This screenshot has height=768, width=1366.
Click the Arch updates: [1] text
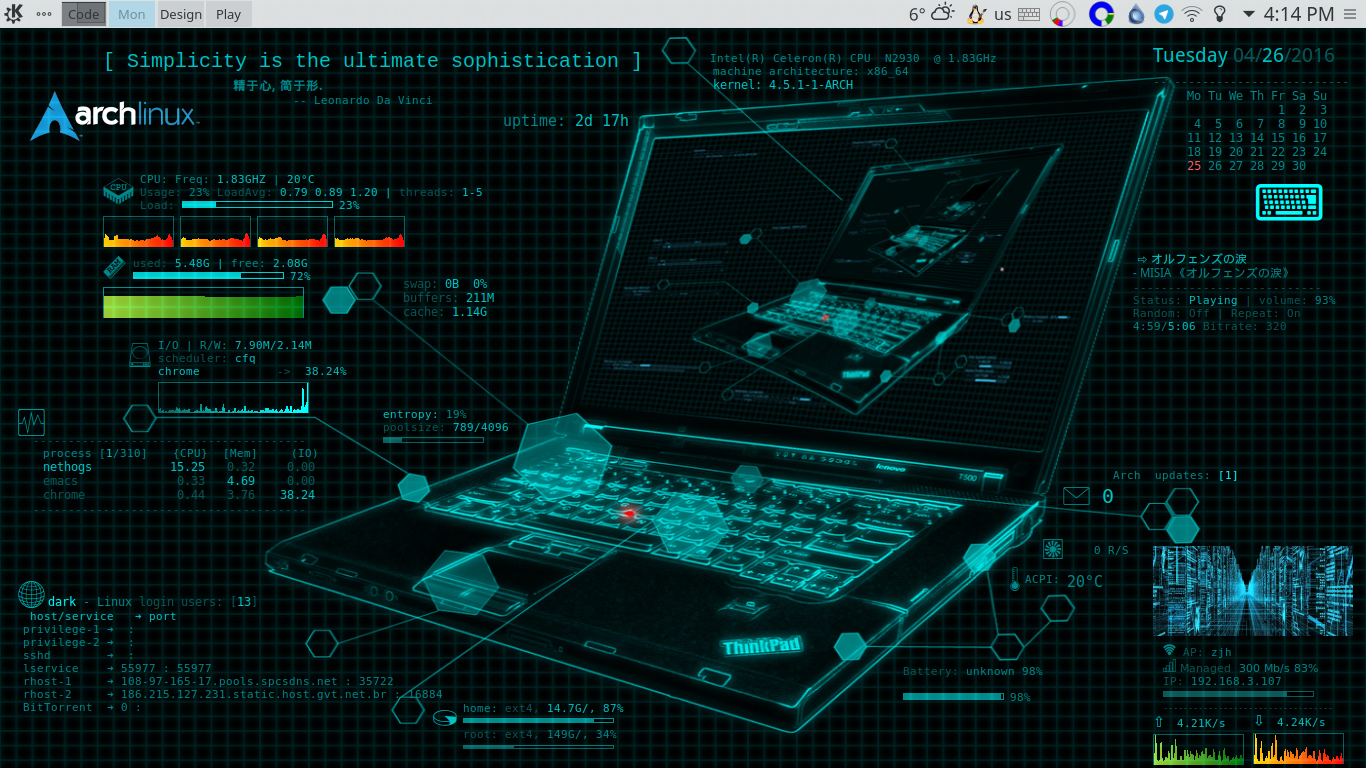click(1176, 476)
